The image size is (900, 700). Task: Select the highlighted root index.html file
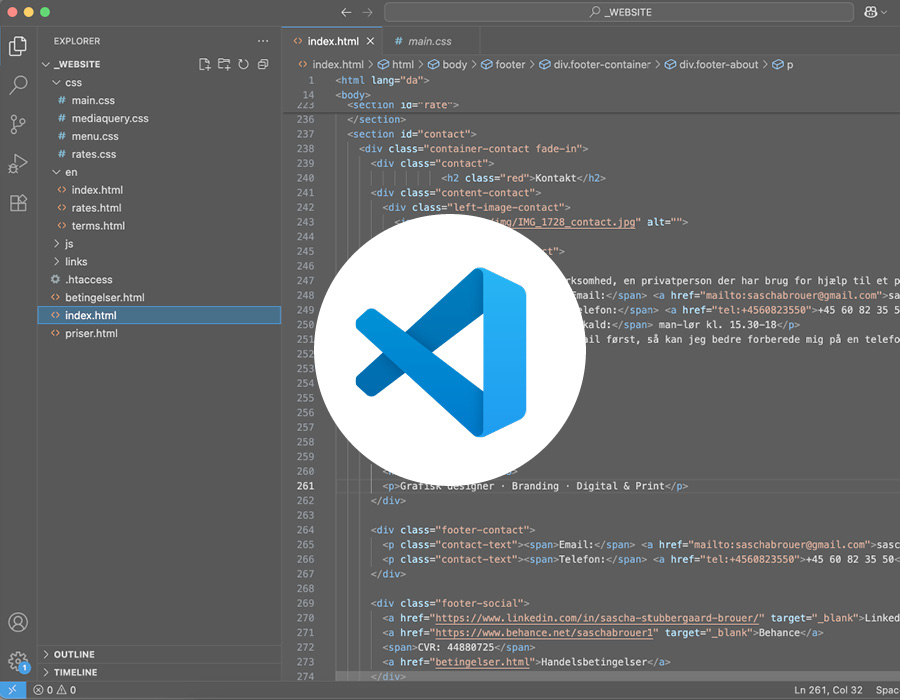tap(159, 315)
